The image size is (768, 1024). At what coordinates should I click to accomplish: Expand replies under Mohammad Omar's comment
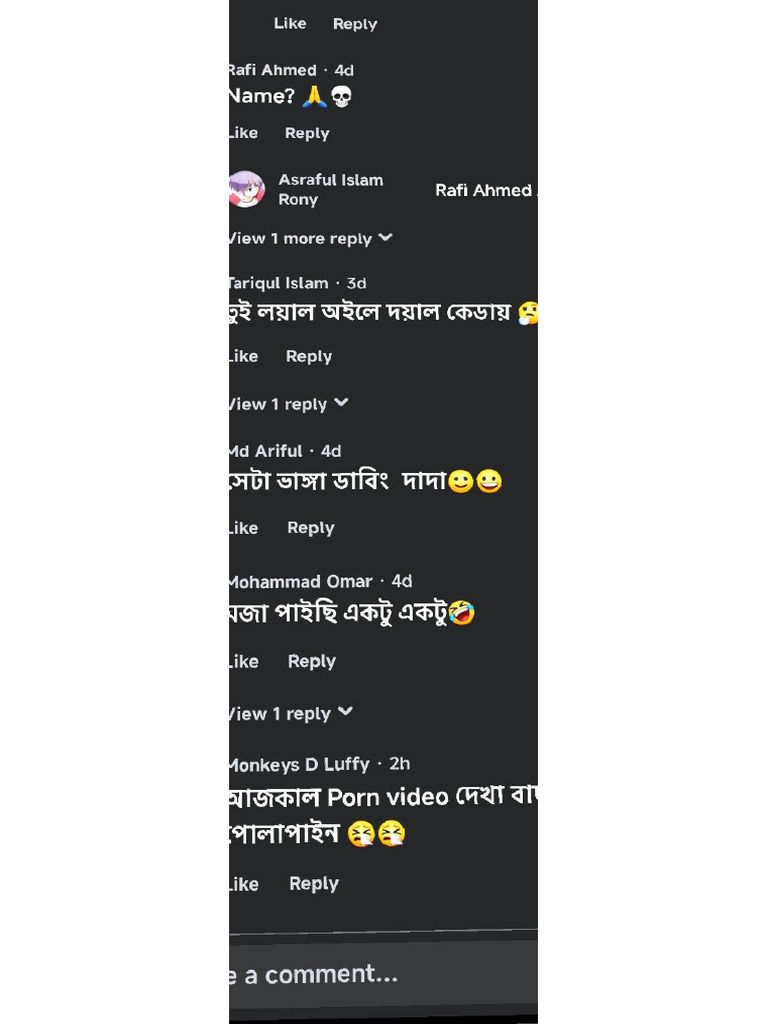290,714
